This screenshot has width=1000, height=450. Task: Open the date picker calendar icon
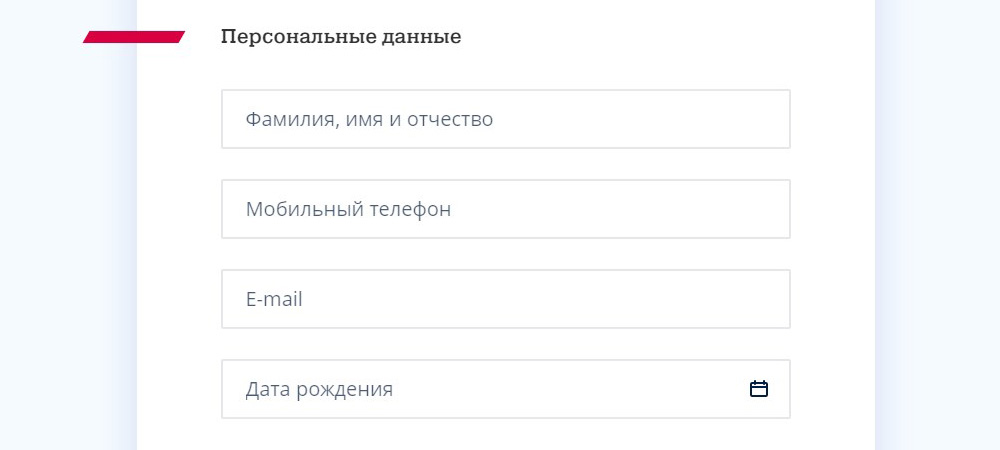(759, 389)
